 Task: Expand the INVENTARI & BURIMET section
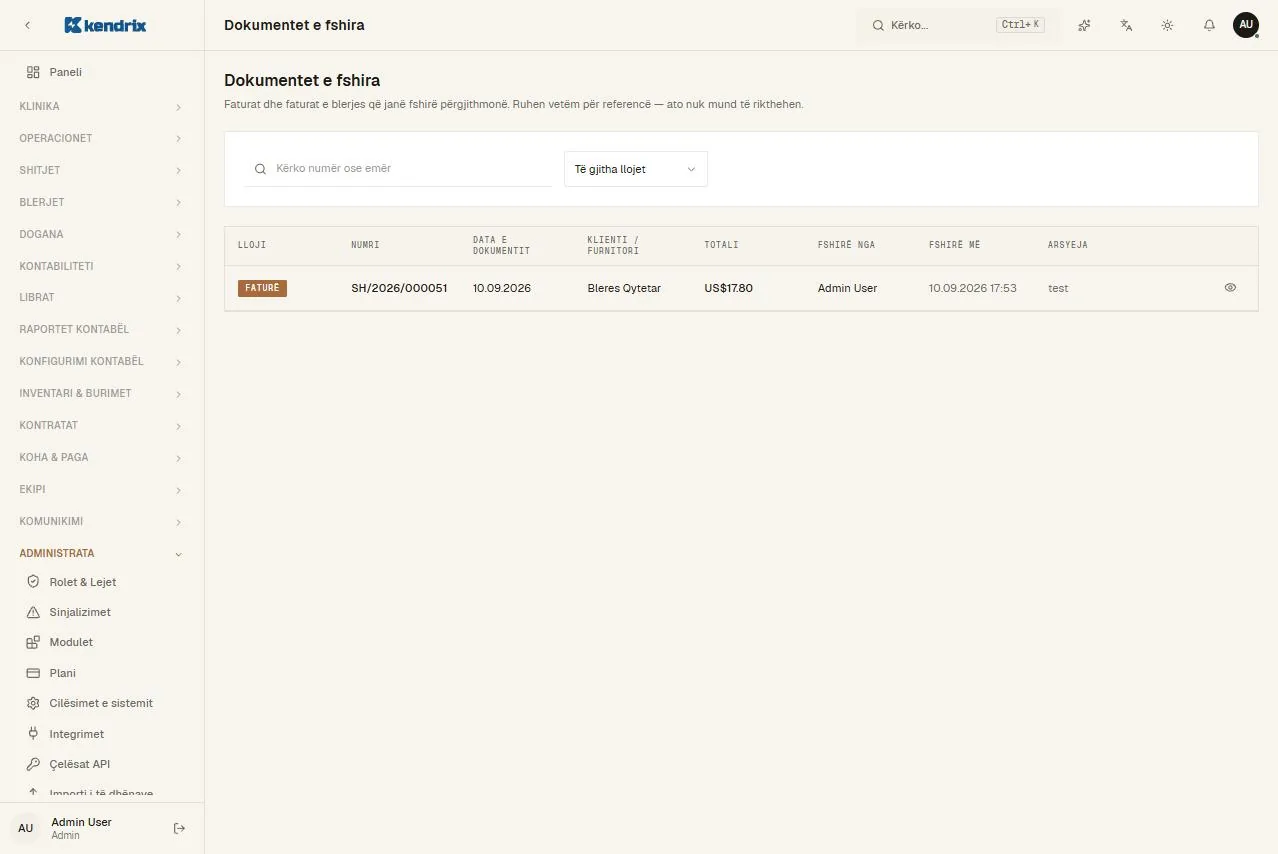pyautogui.click(x=102, y=393)
